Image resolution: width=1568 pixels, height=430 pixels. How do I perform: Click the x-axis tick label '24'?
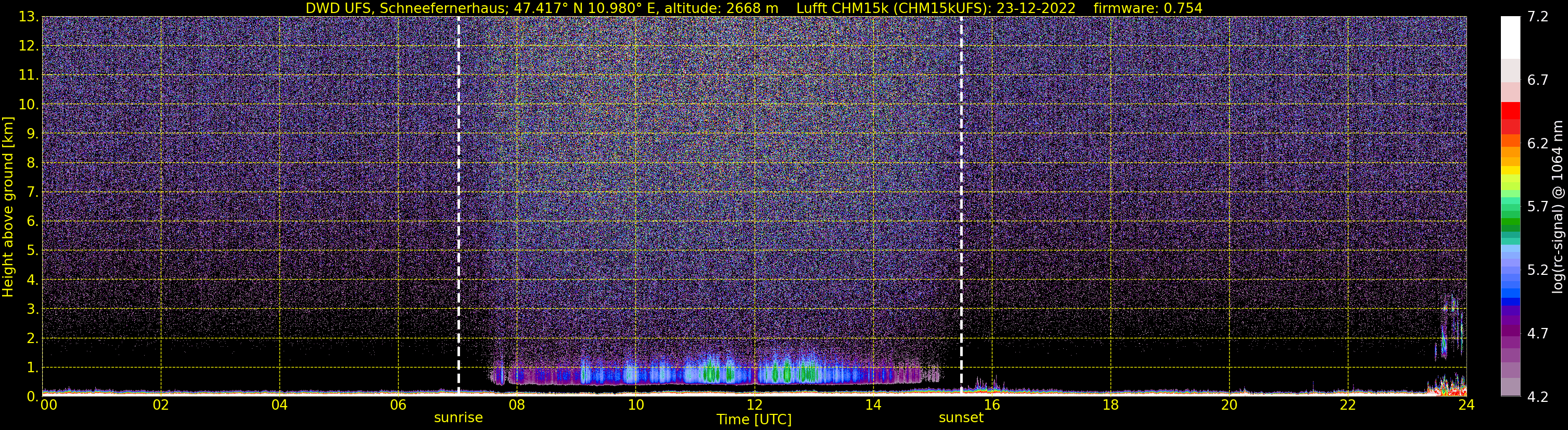[1467, 405]
